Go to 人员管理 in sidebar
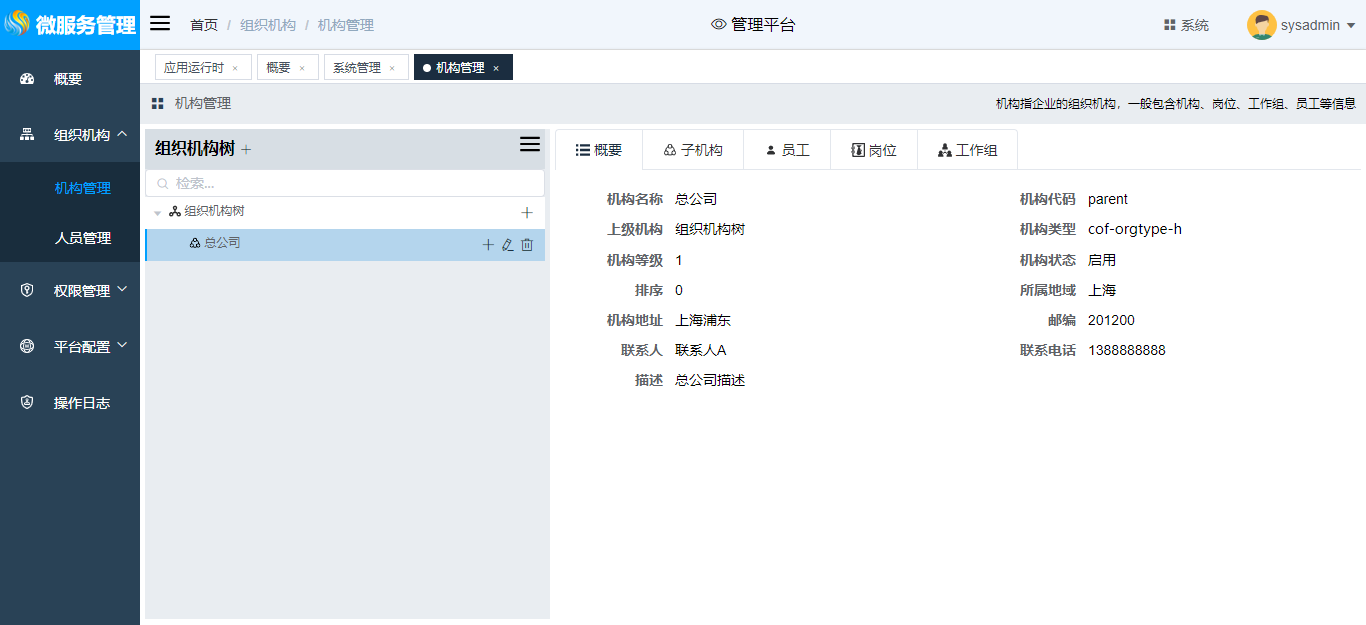The width and height of the screenshot is (1366, 625). click(x=82, y=238)
